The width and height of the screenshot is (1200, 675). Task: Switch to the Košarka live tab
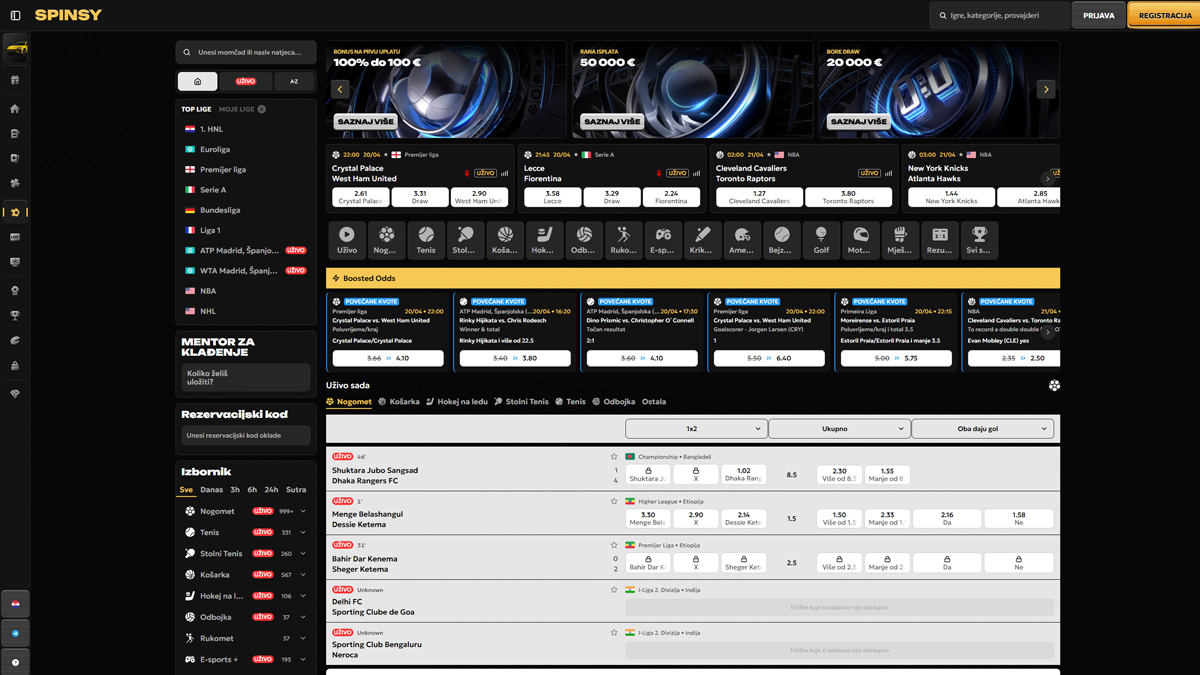tap(400, 402)
